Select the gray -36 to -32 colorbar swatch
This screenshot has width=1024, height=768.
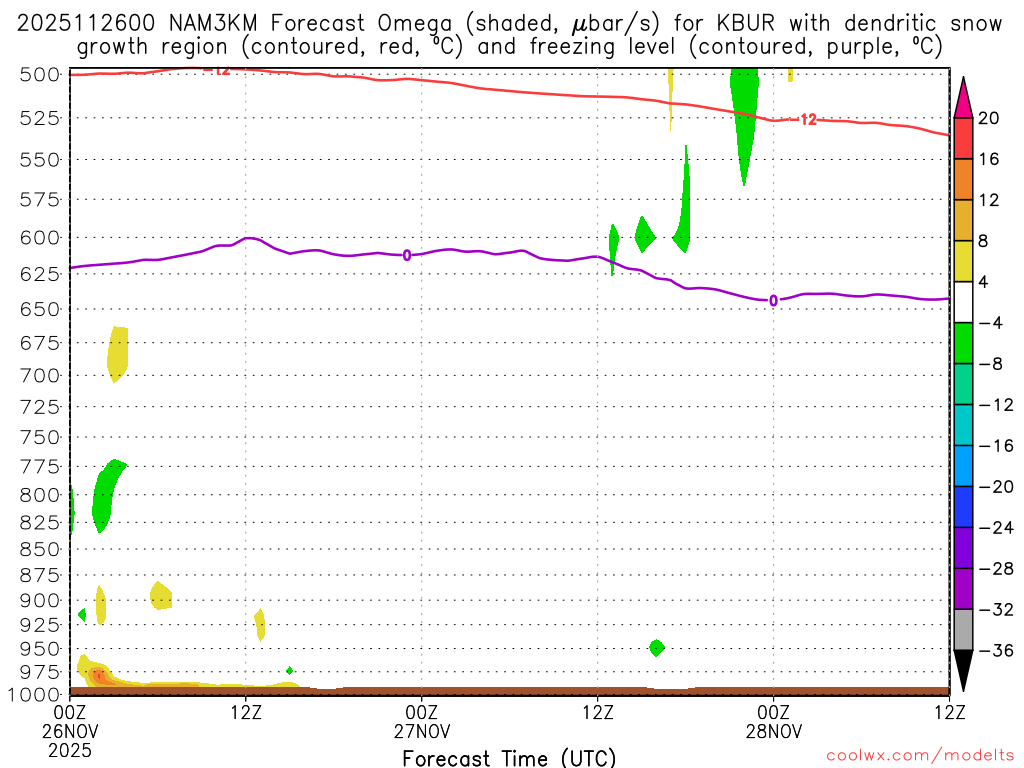963,630
